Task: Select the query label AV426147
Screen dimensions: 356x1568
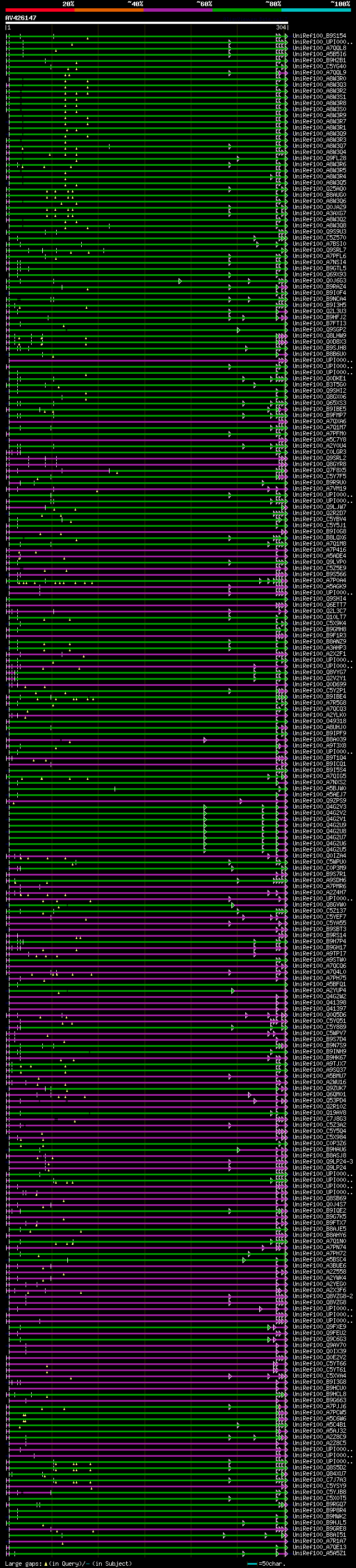Action: click(21, 18)
